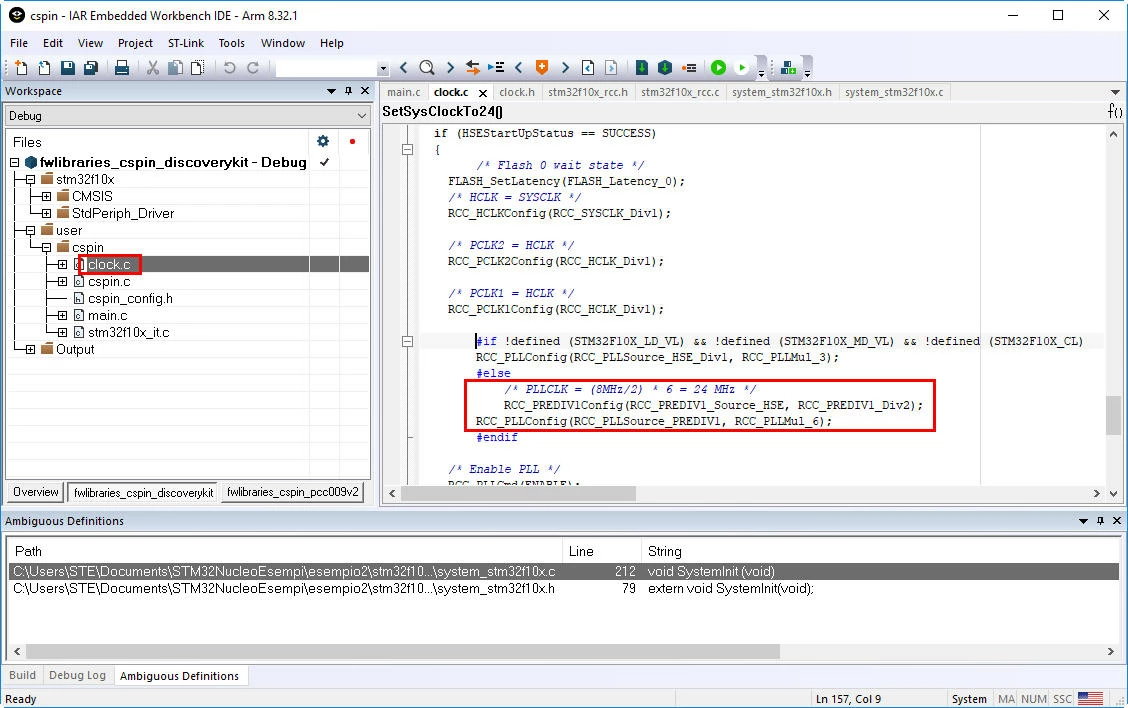This screenshot has height=708, width=1128.
Task: Click the Save toolbar icon
Action: (68, 68)
